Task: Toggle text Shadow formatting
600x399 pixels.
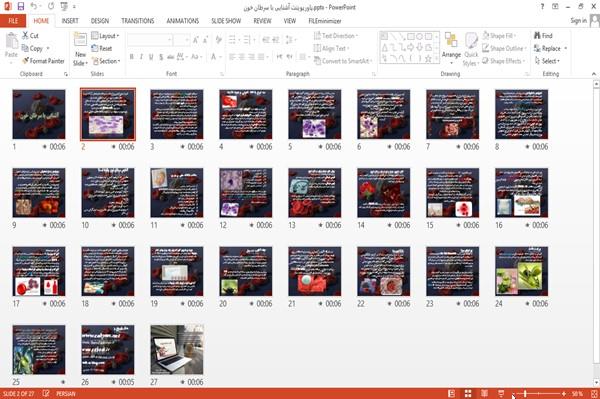Action: [161, 57]
